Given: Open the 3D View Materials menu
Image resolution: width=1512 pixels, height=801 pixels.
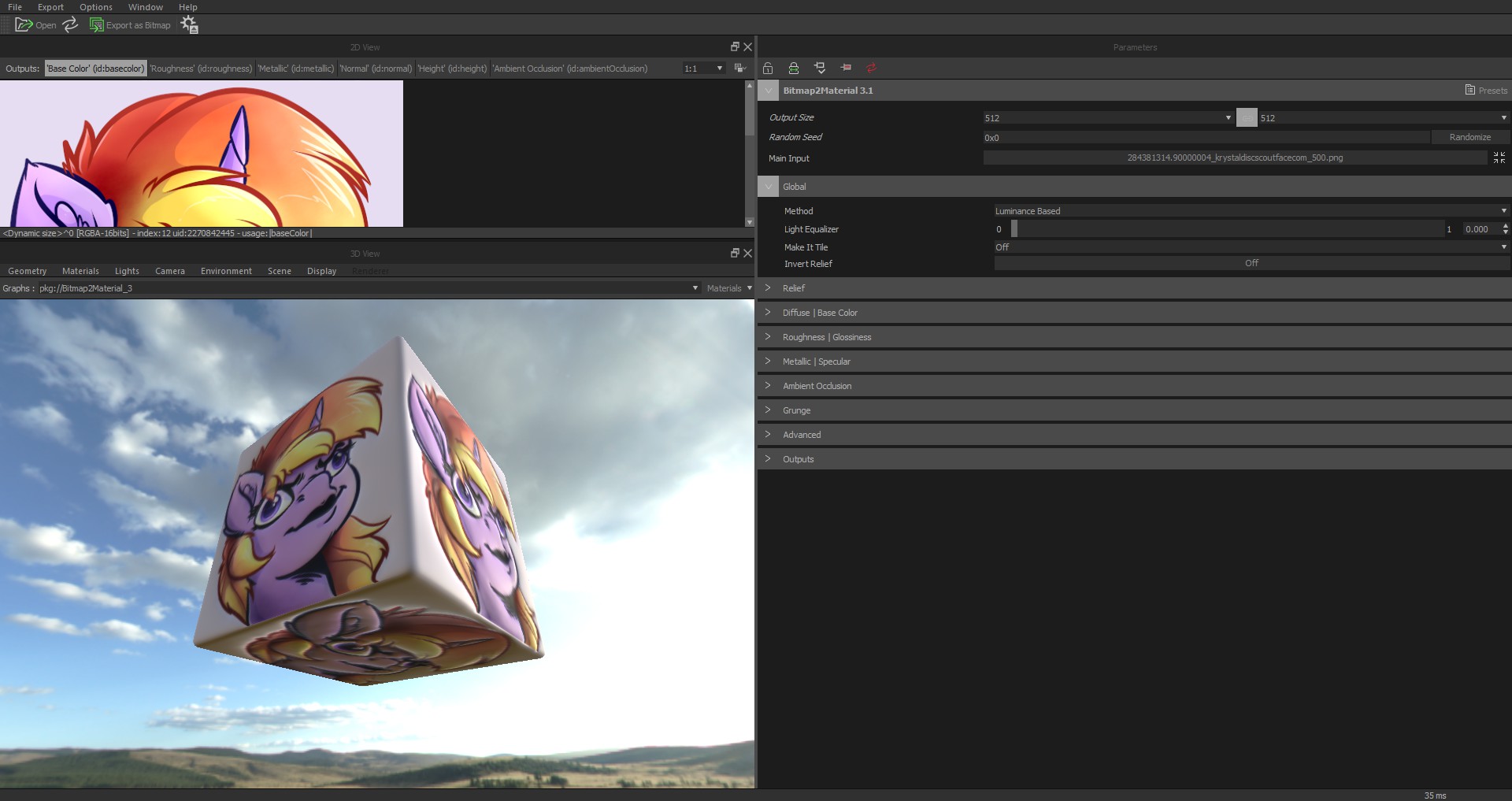Looking at the screenshot, I should 80,271.
